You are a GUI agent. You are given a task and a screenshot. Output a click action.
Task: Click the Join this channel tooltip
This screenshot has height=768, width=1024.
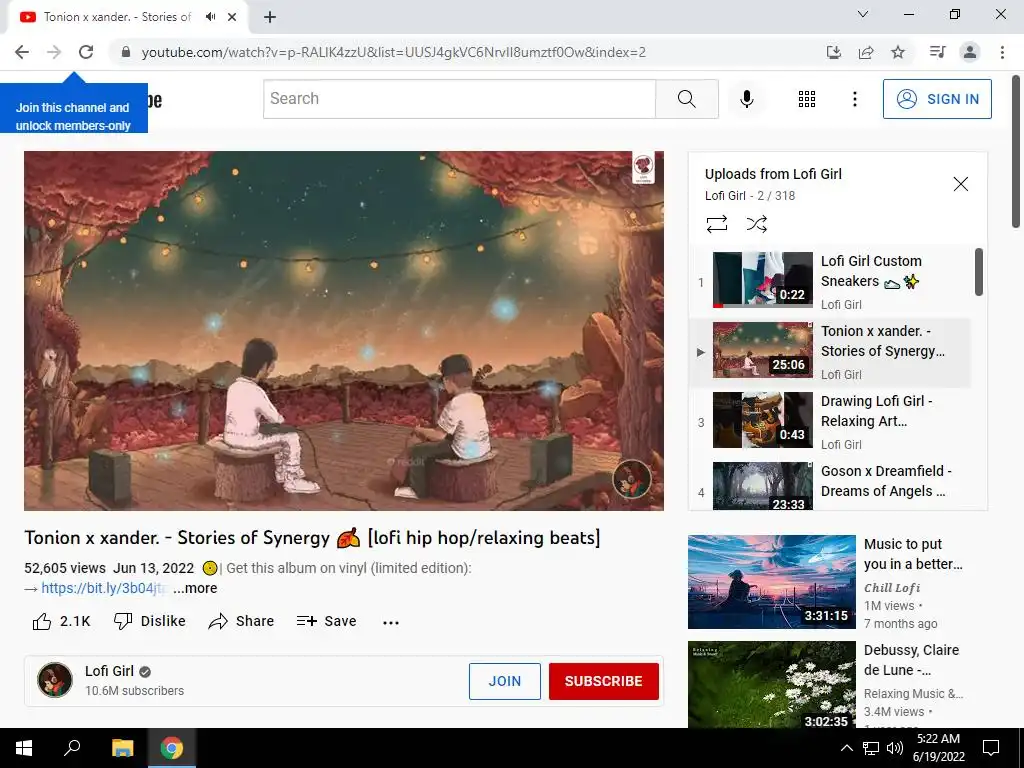(x=74, y=108)
